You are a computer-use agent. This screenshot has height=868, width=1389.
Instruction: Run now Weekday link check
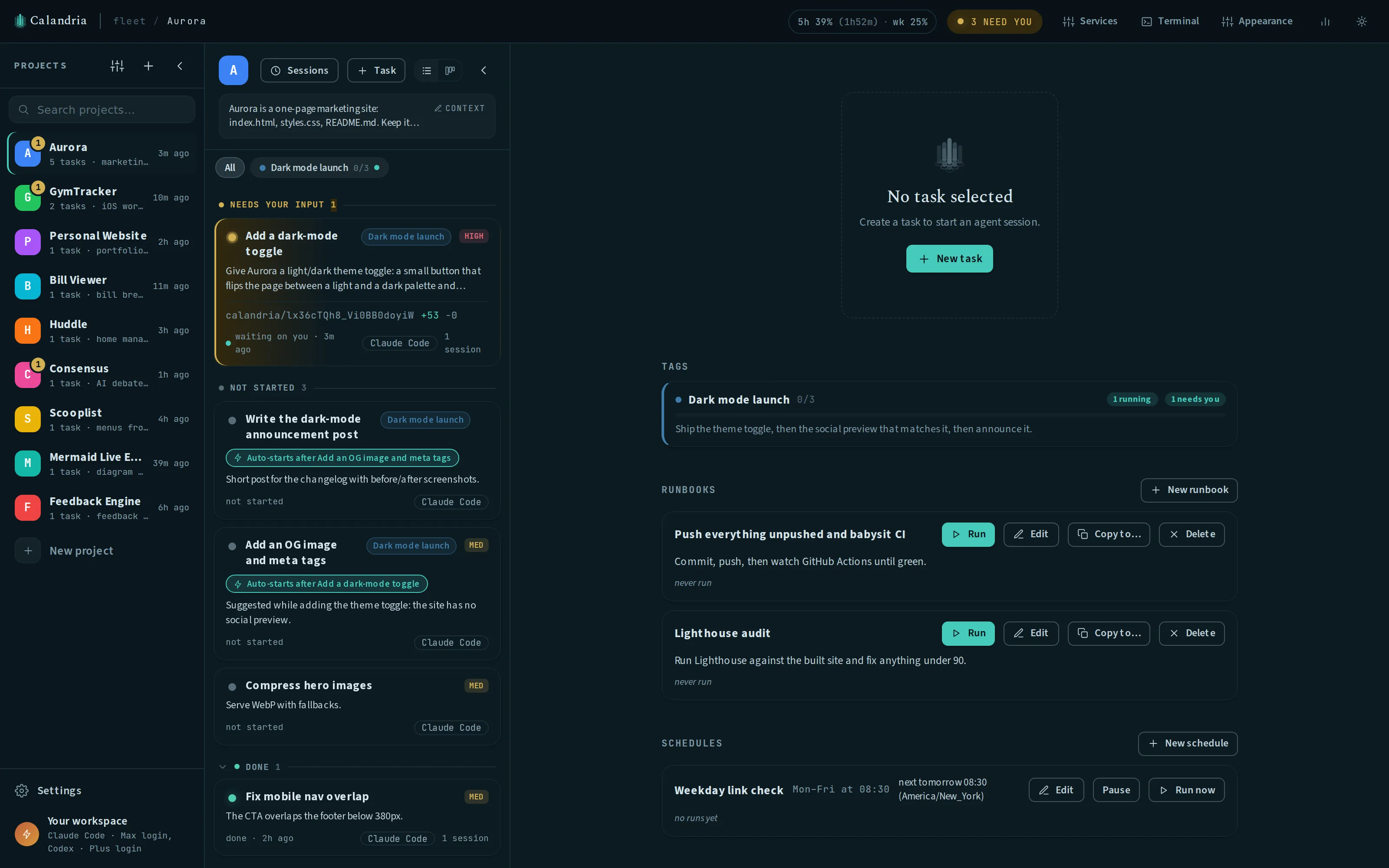coord(1186,790)
